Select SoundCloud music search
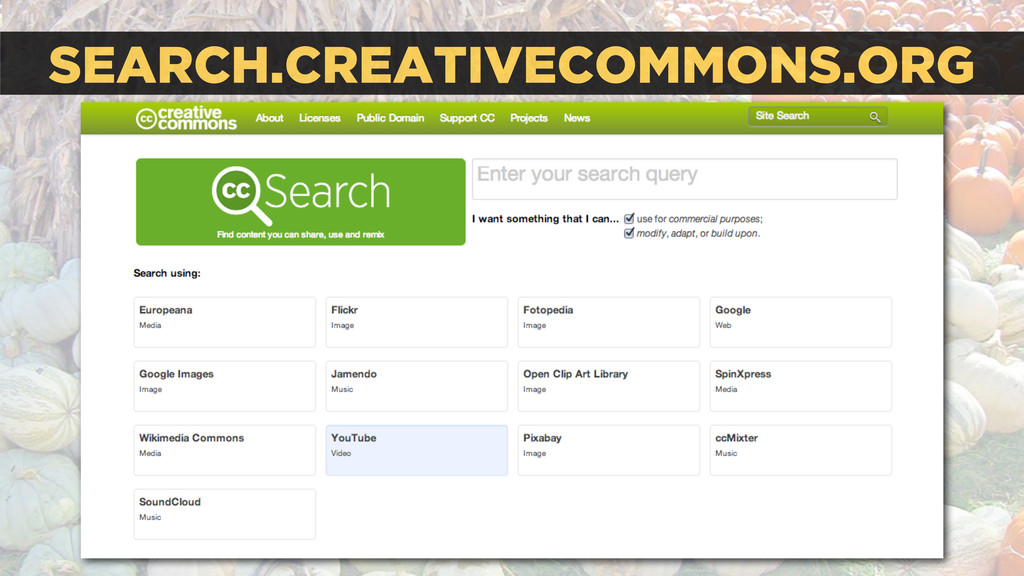The image size is (1024, 576). click(225, 514)
